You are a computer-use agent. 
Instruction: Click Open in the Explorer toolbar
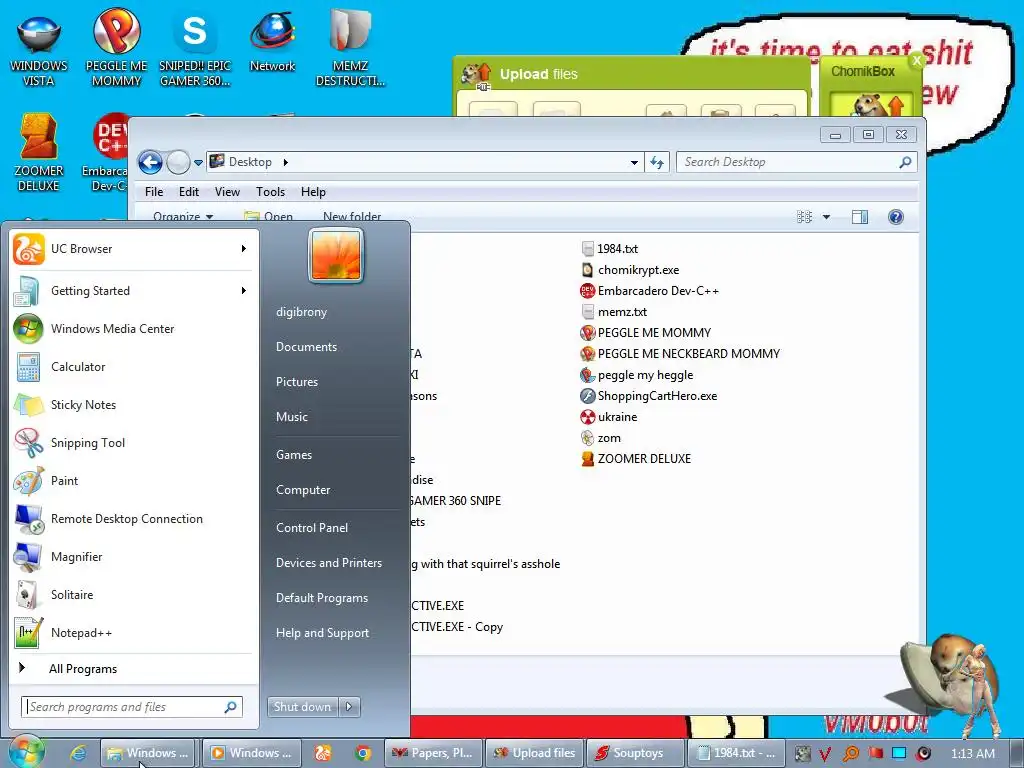268,217
